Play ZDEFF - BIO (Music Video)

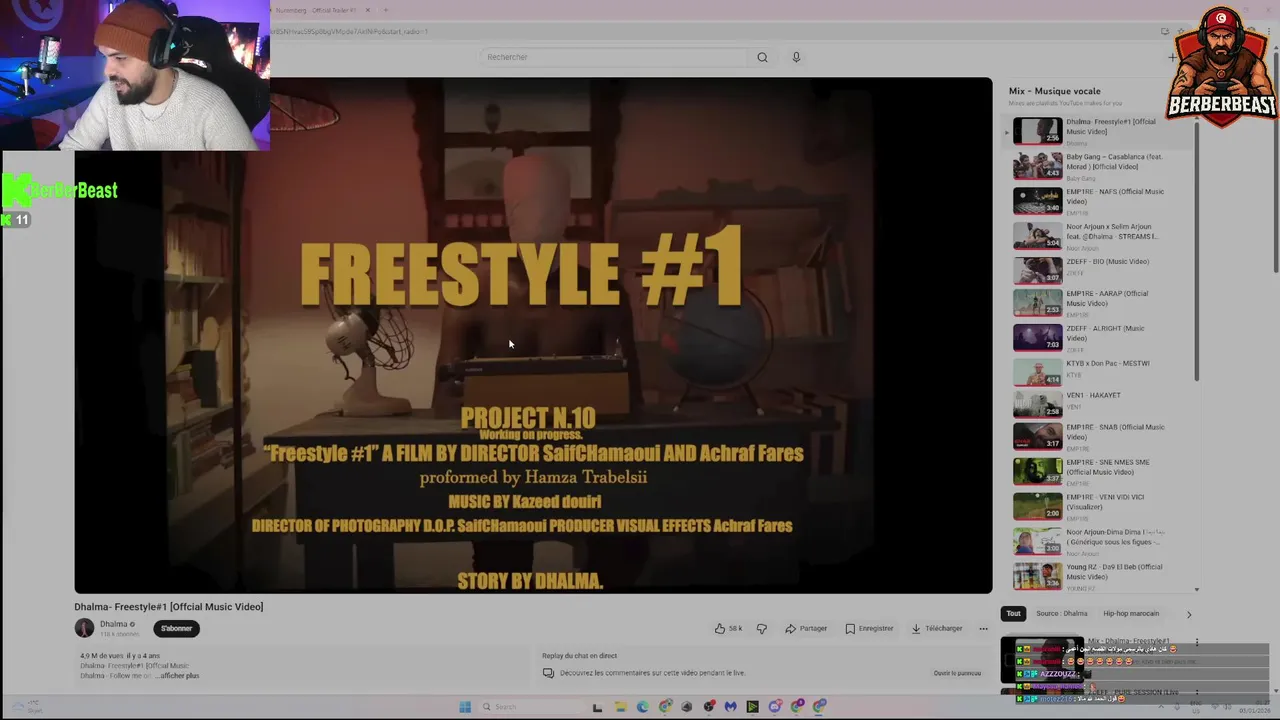point(1100,270)
